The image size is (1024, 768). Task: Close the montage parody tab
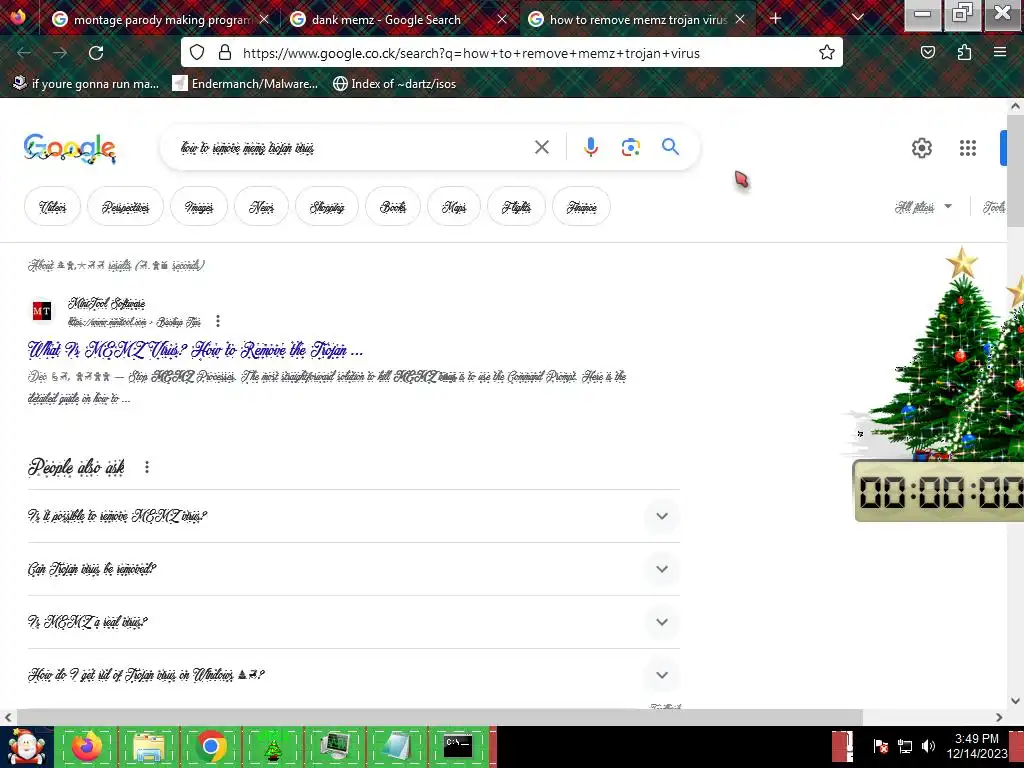264,20
